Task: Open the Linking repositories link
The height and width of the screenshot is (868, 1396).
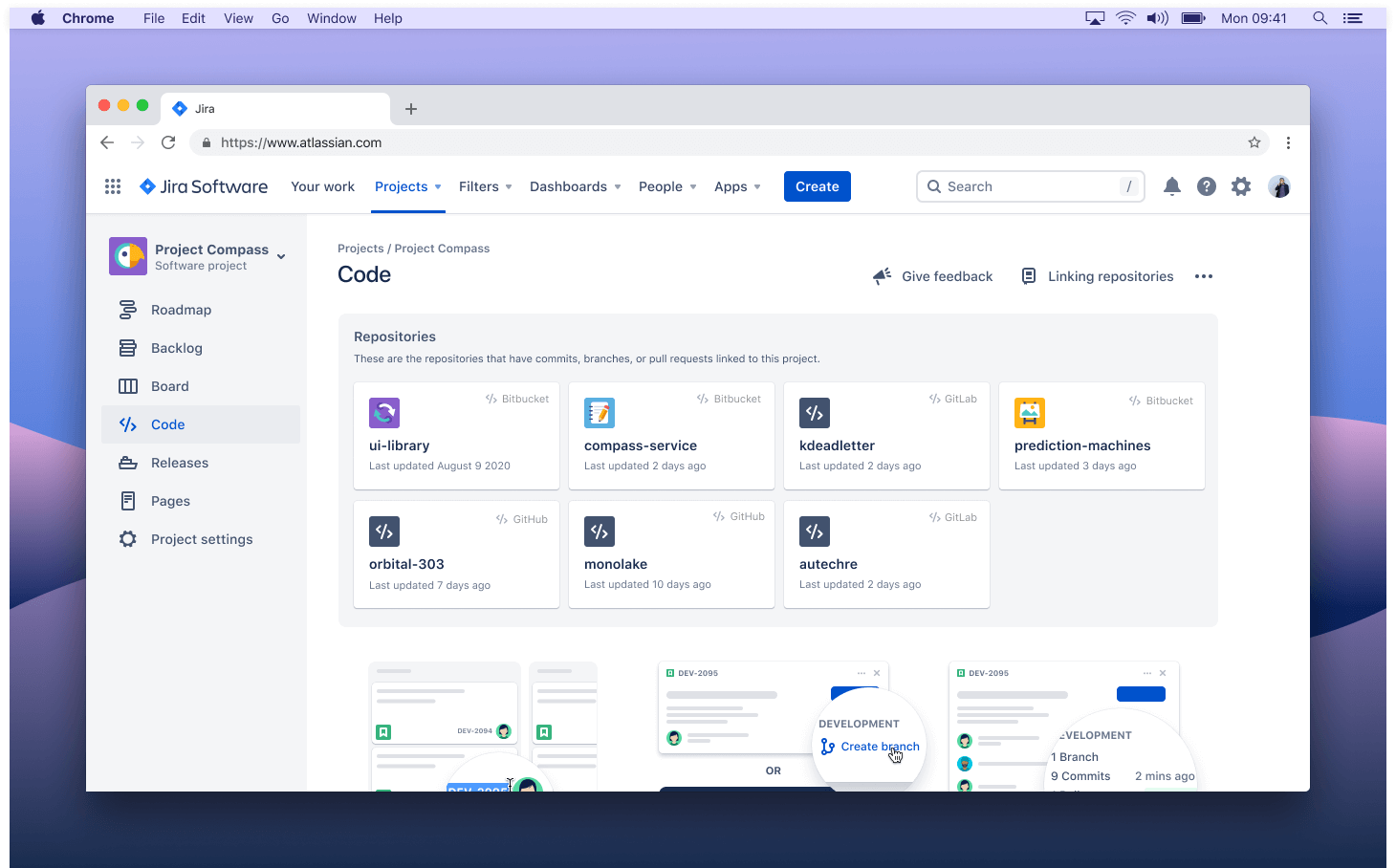Action: [x=1098, y=276]
